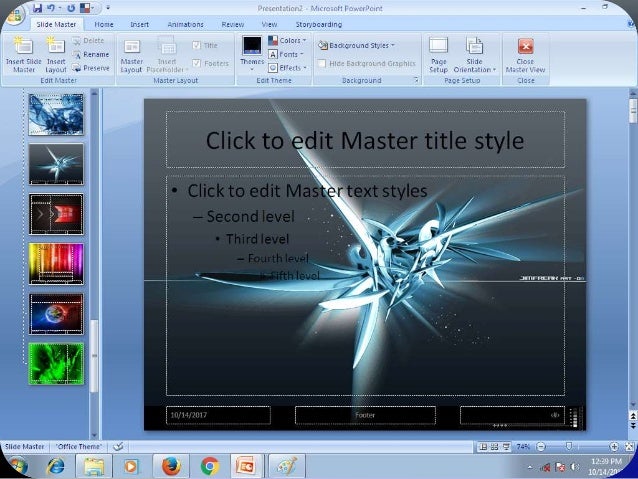Screen dimensions: 638x479
Task: Open the View tab
Action: coord(269,24)
